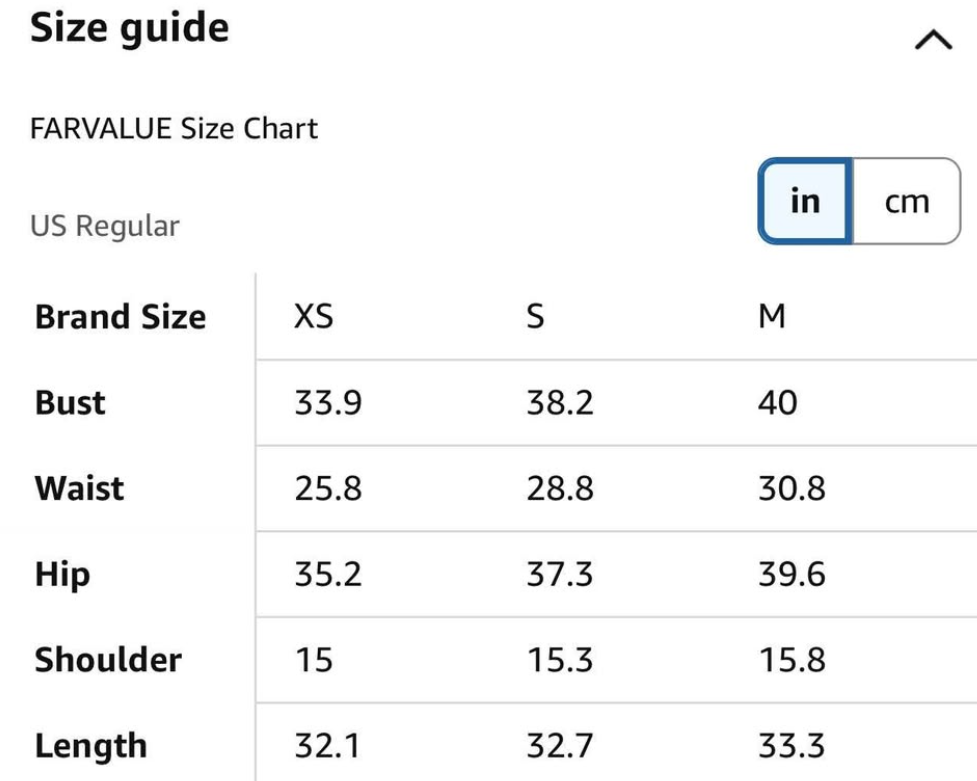This screenshot has height=781, width=977.
Task: Click M hip value 39.6
Action: (x=791, y=574)
